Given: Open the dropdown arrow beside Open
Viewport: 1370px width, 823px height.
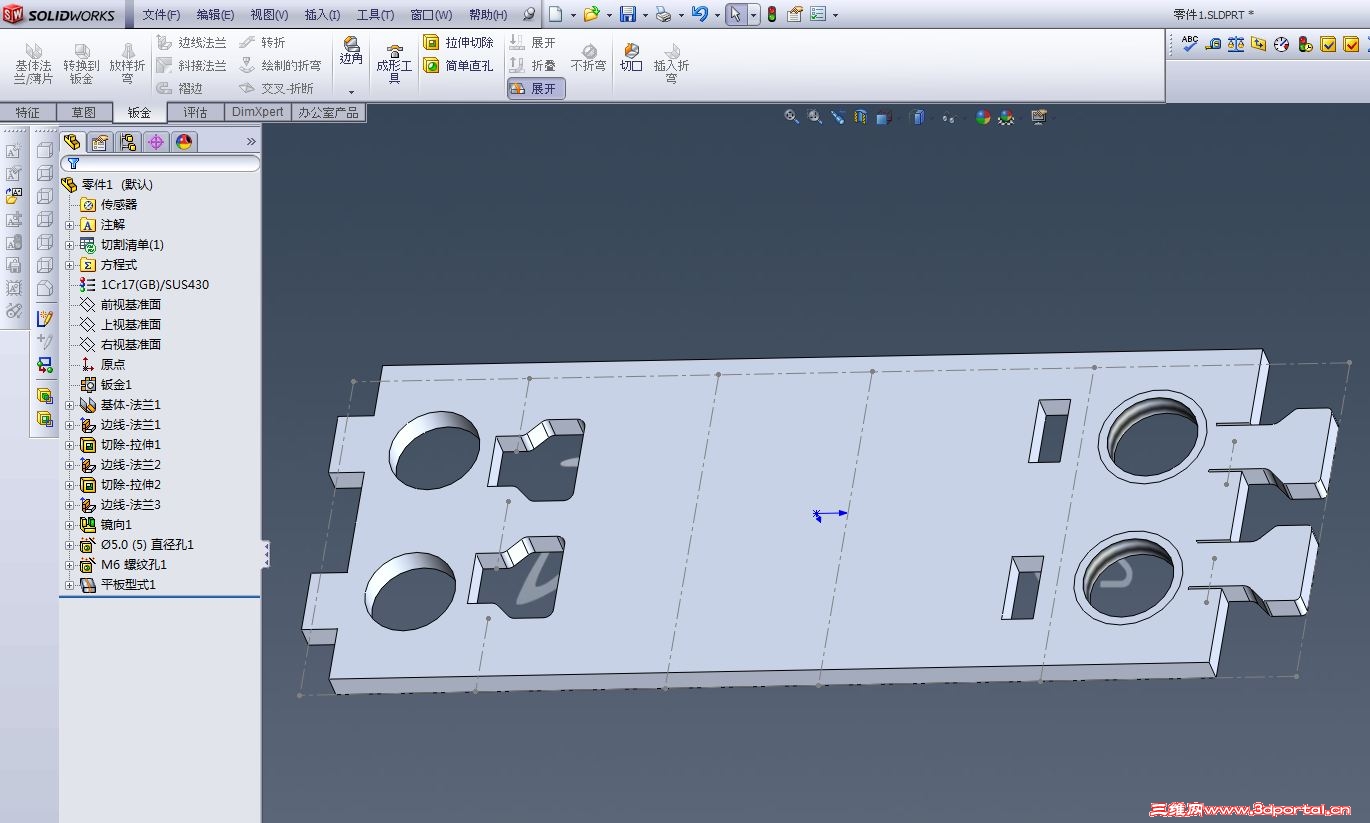Looking at the screenshot, I should pos(609,15).
